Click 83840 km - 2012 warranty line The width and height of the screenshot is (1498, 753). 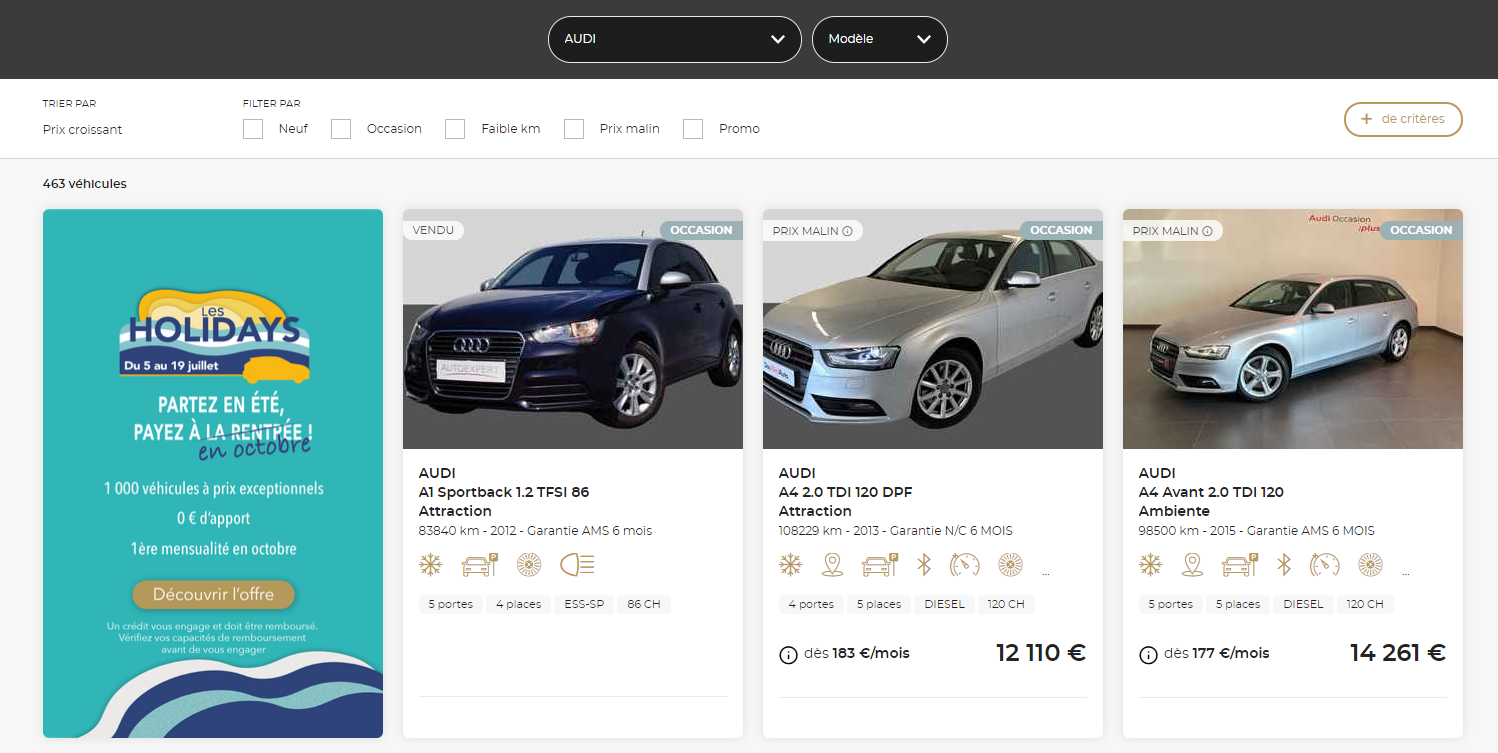point(535,531)
